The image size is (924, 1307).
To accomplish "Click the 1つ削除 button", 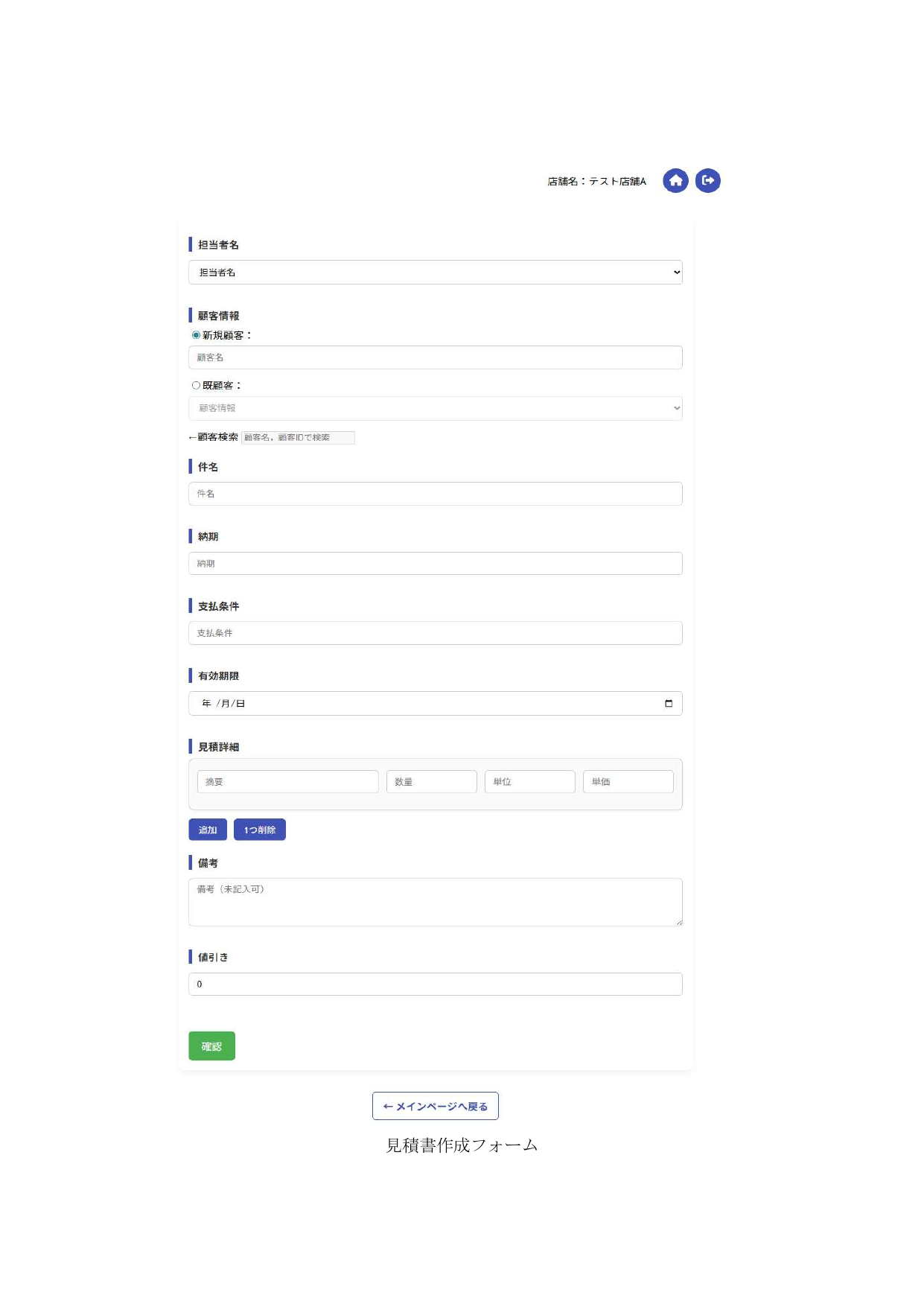I will [x=259, y=830].
